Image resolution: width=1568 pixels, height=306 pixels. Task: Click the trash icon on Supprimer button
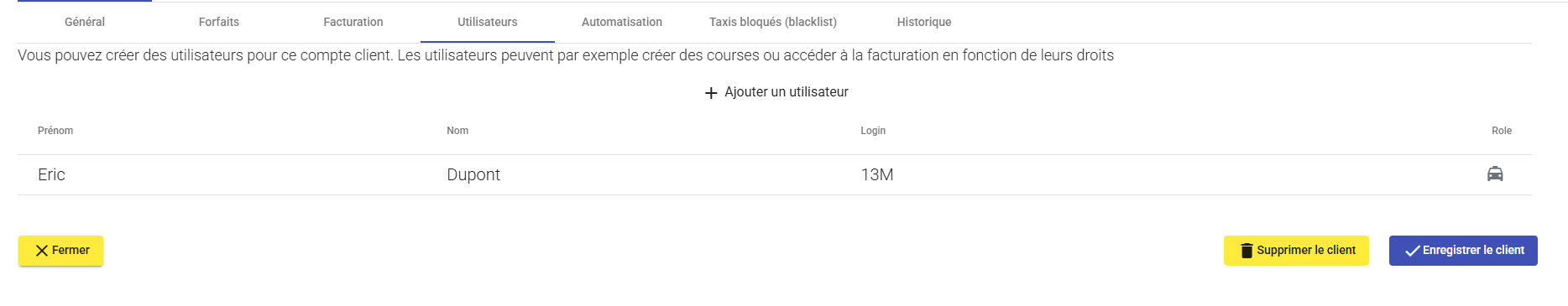(x=1247, y=251)
